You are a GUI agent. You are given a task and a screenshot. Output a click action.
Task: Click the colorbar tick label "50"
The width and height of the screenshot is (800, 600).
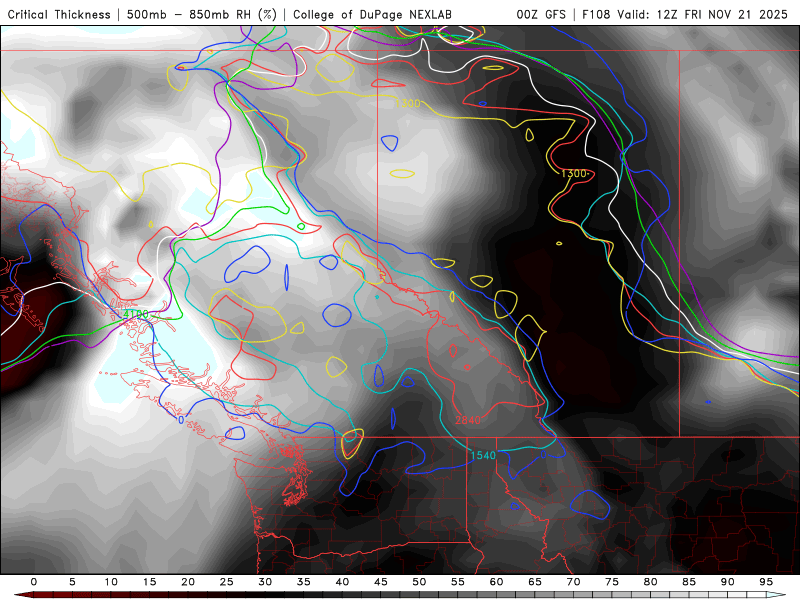pyautogui.click(x=419, y=582)
